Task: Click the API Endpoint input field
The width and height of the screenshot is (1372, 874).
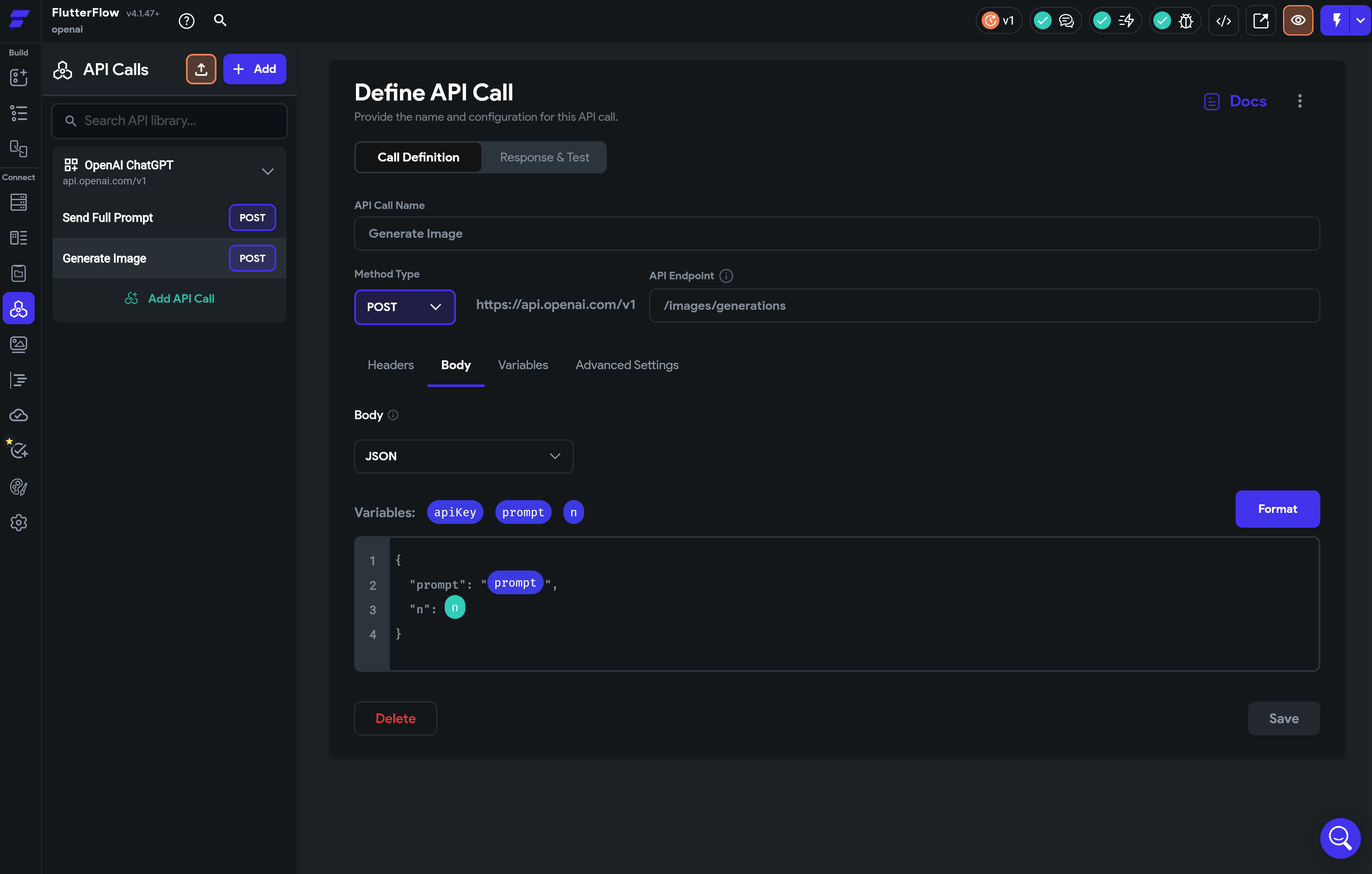Action: coord(984,306)
